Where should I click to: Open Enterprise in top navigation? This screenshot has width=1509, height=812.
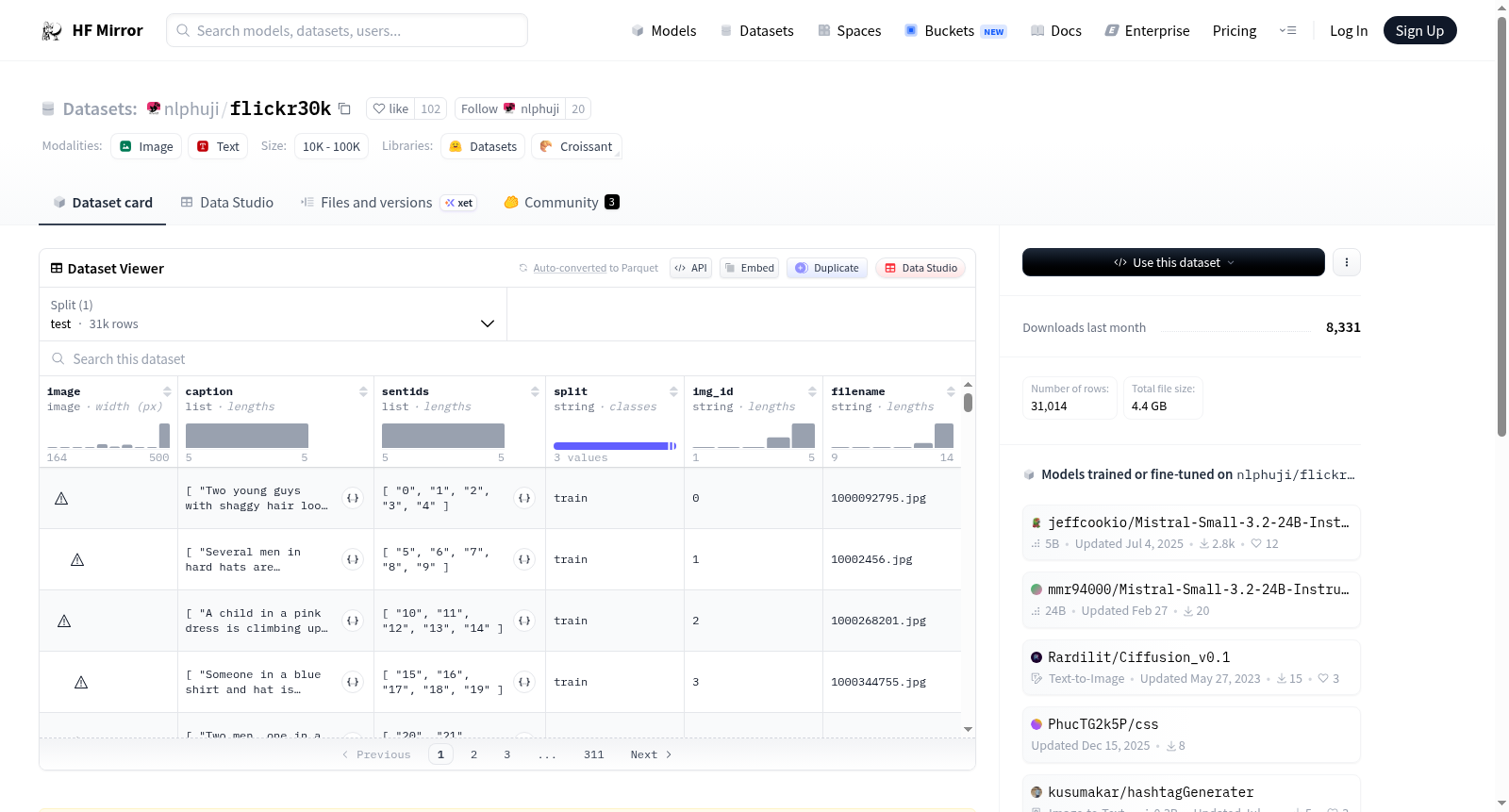coord(1148,31)
